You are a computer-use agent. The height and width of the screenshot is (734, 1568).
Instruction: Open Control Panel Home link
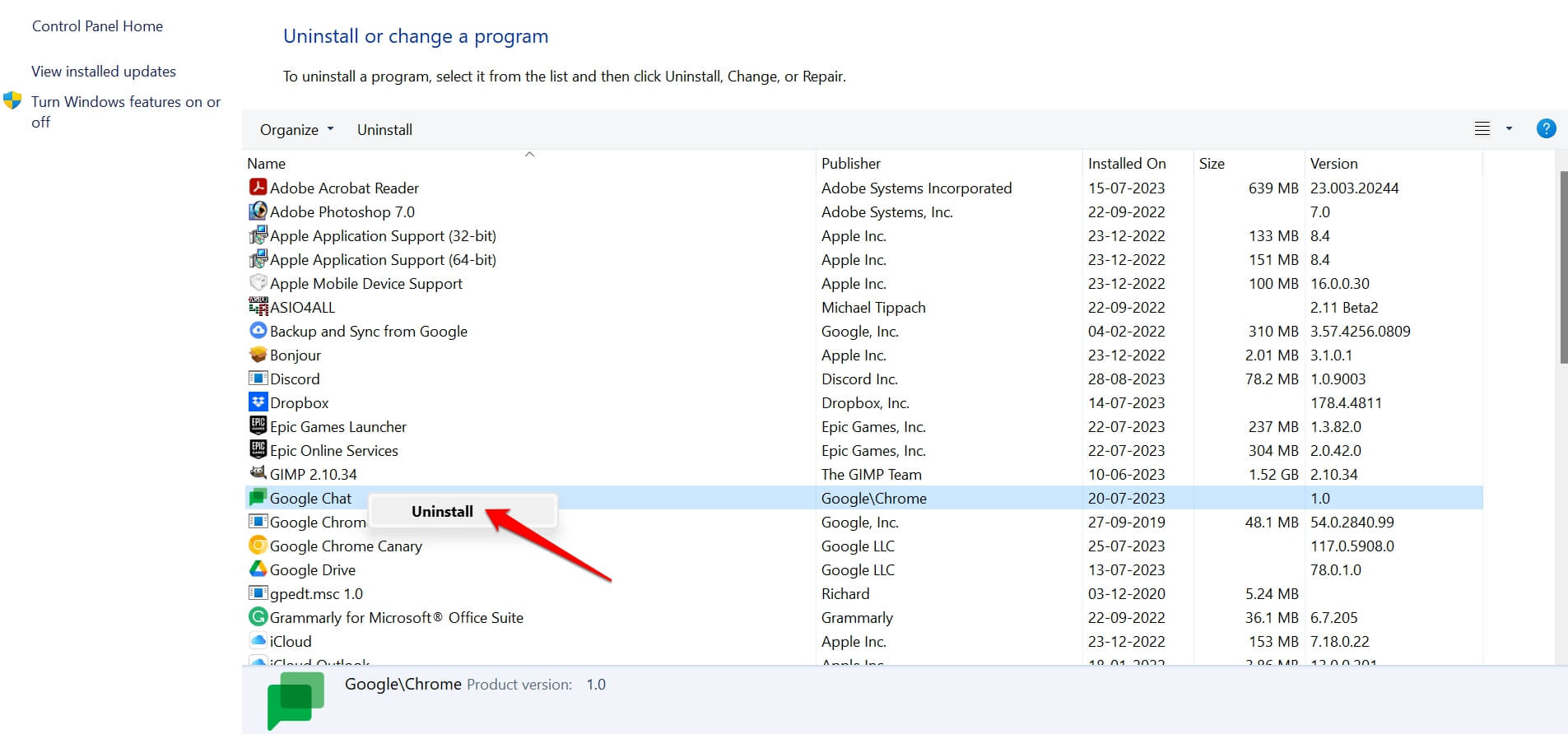97,26
